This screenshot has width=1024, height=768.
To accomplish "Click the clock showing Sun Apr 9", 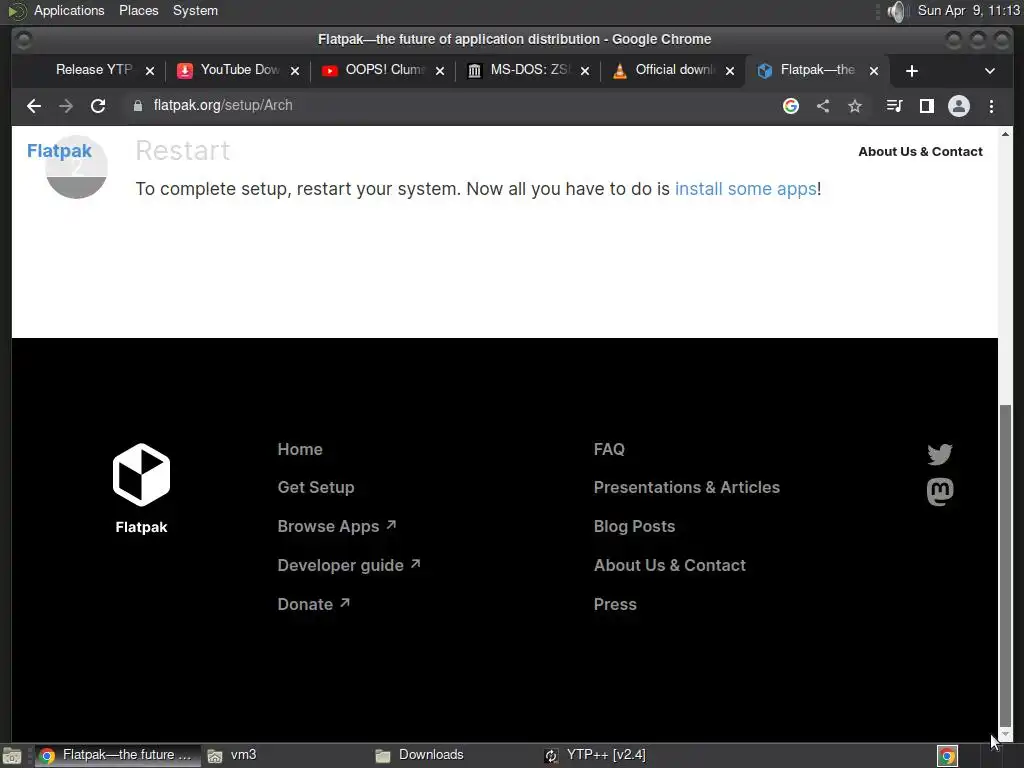I will (968, 10).
